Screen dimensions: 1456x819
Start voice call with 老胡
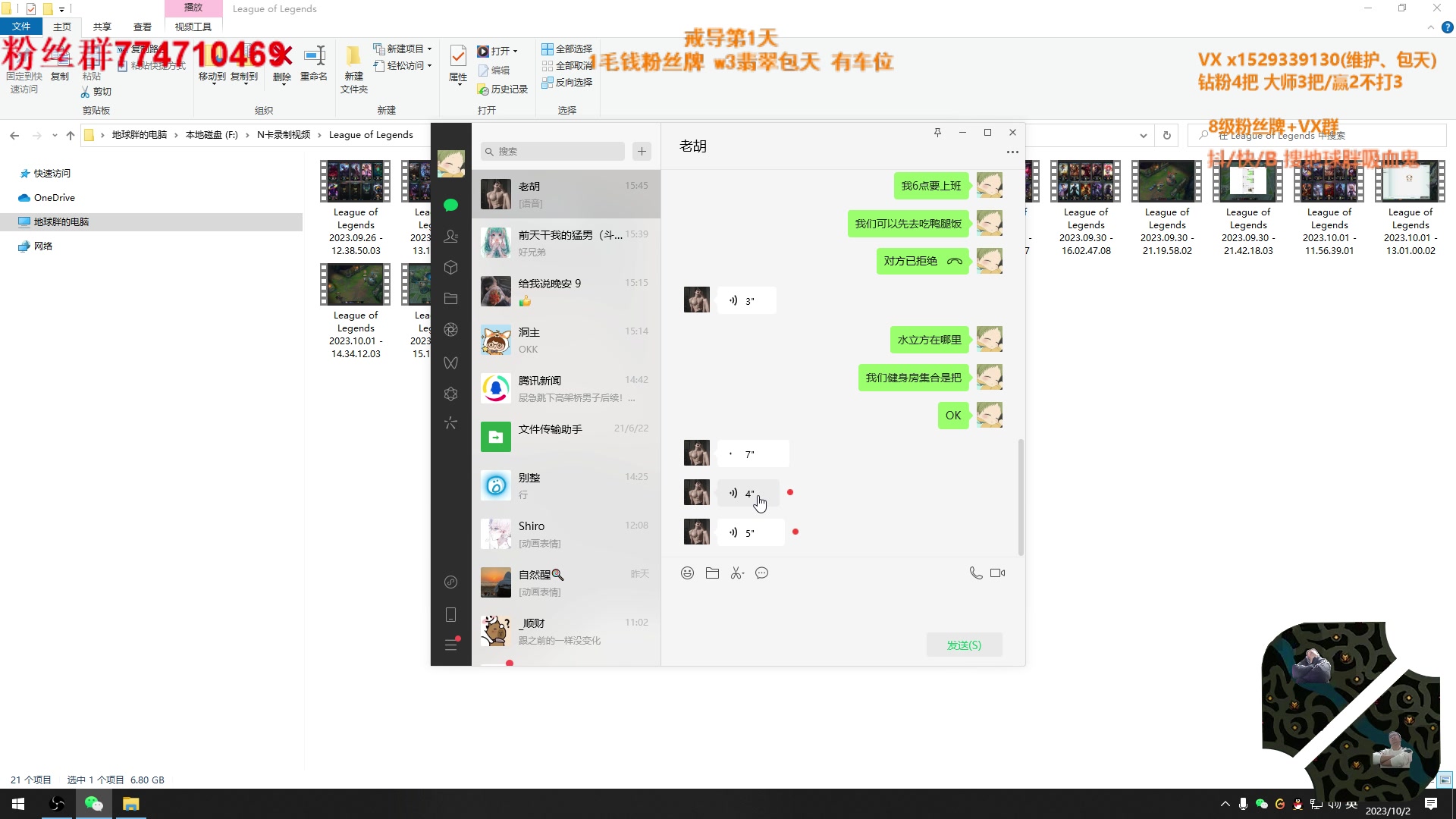click(x=975, y=573)
